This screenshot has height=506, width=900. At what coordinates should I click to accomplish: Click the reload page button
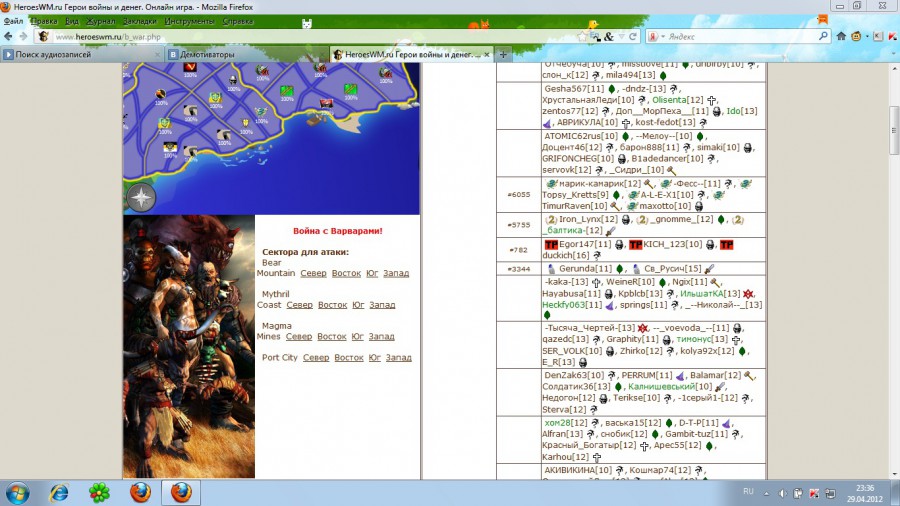coord(633,36)
